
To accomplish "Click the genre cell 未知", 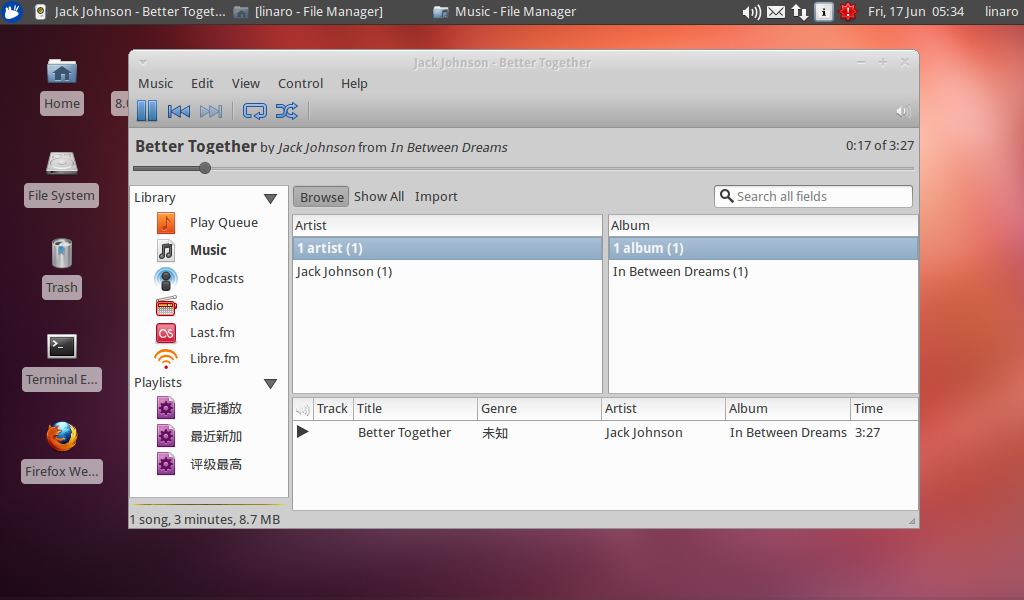I will pyautogui.click(x=495, y=433).
